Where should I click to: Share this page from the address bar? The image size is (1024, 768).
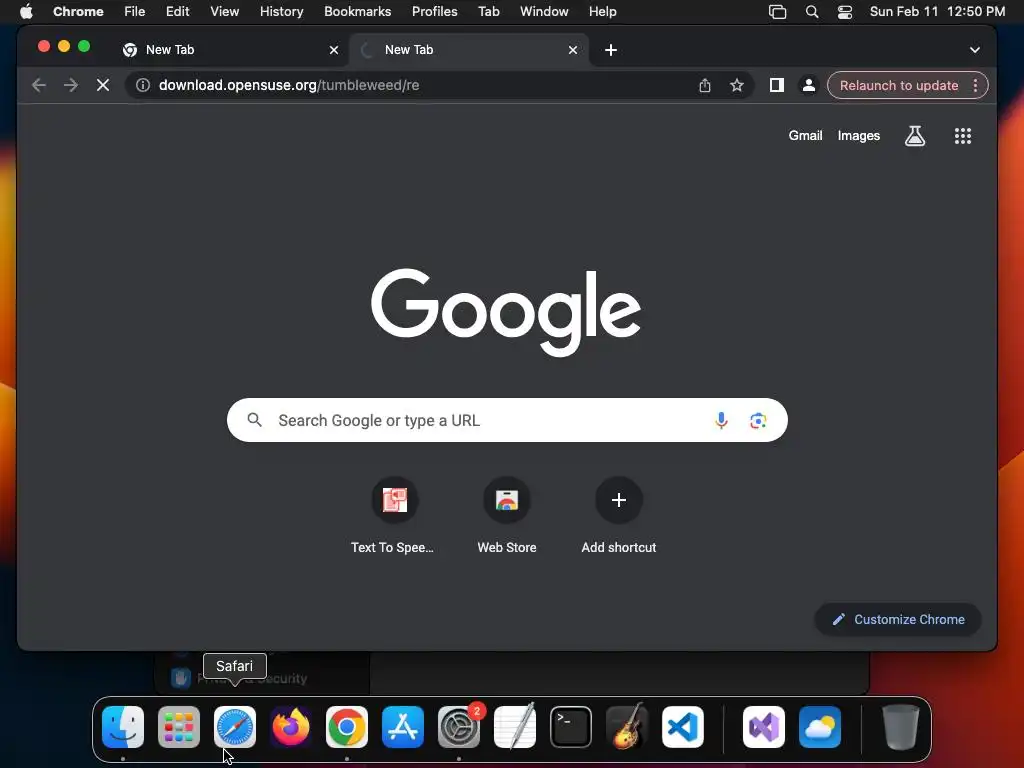point(705,85)
